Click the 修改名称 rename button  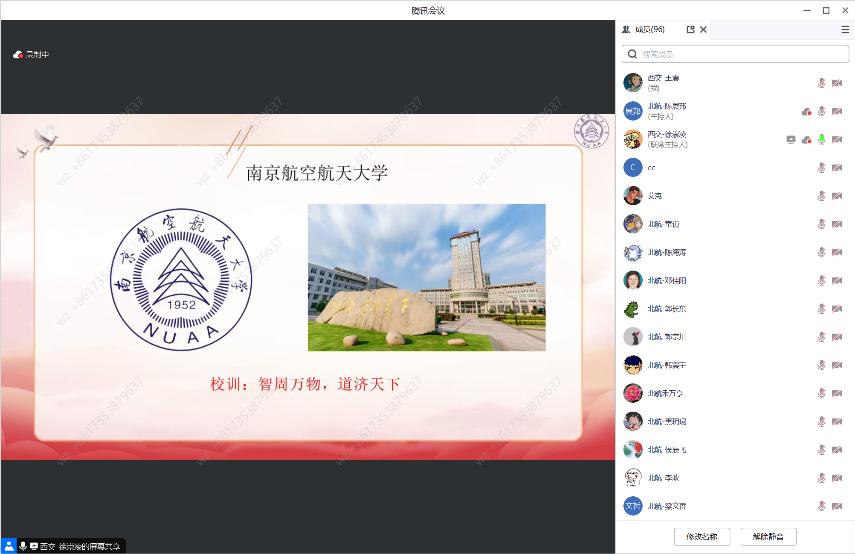702,537
